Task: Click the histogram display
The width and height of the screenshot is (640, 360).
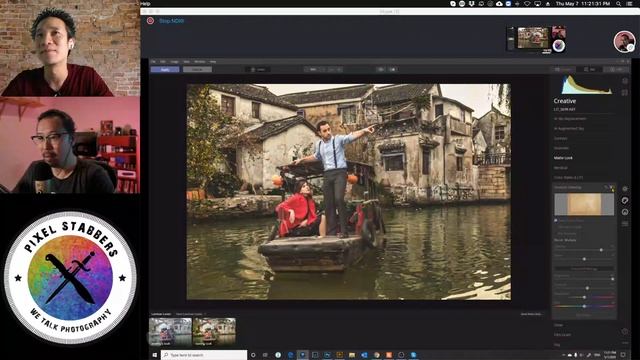Action: 586,84
